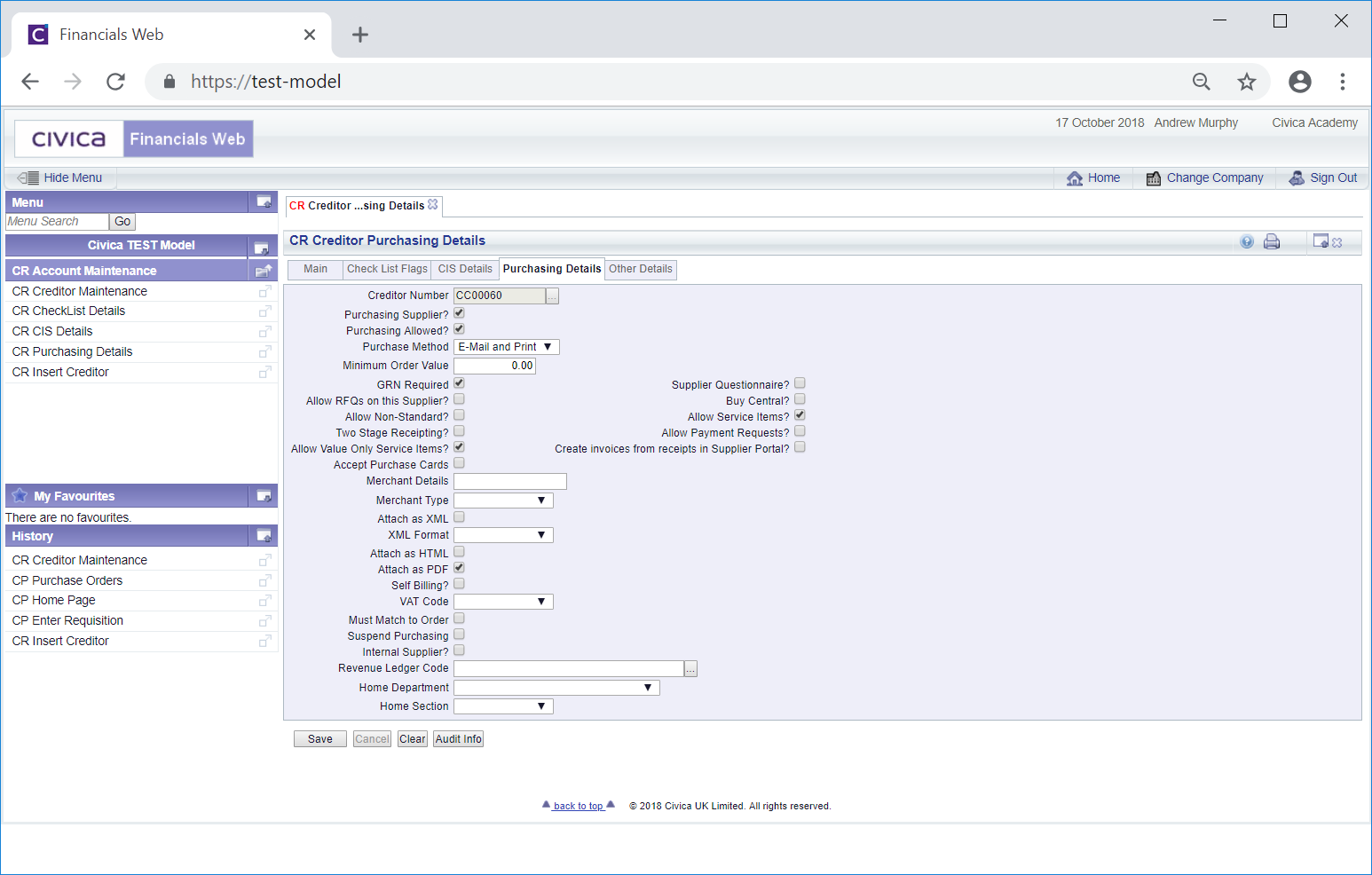Viewport: 1372px width, 875px height.
Task: Click the Hide Menu icon
Action: pos(28,177)
